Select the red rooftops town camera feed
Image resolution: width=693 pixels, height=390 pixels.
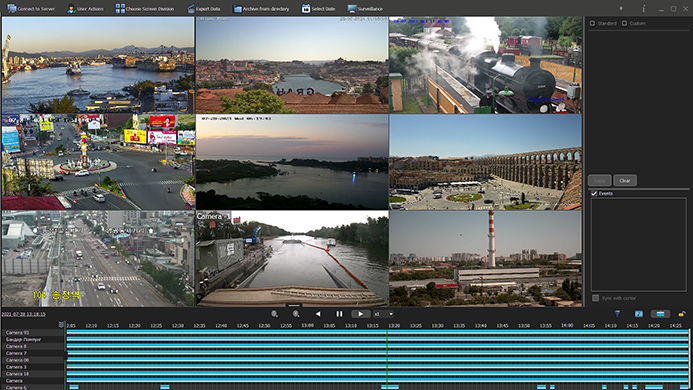292,65
